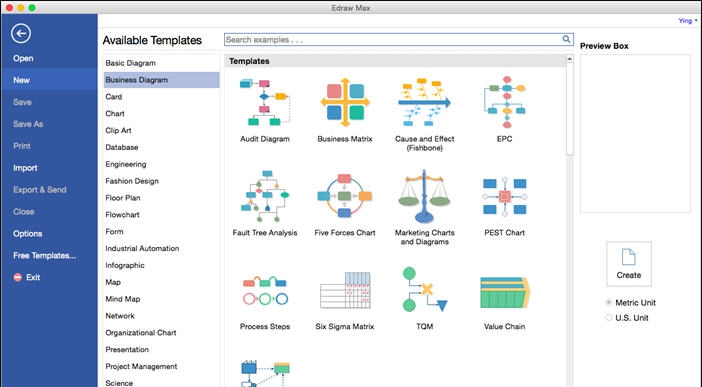Select the Card category
Screen dimensions: 702x387
(162, 96)
